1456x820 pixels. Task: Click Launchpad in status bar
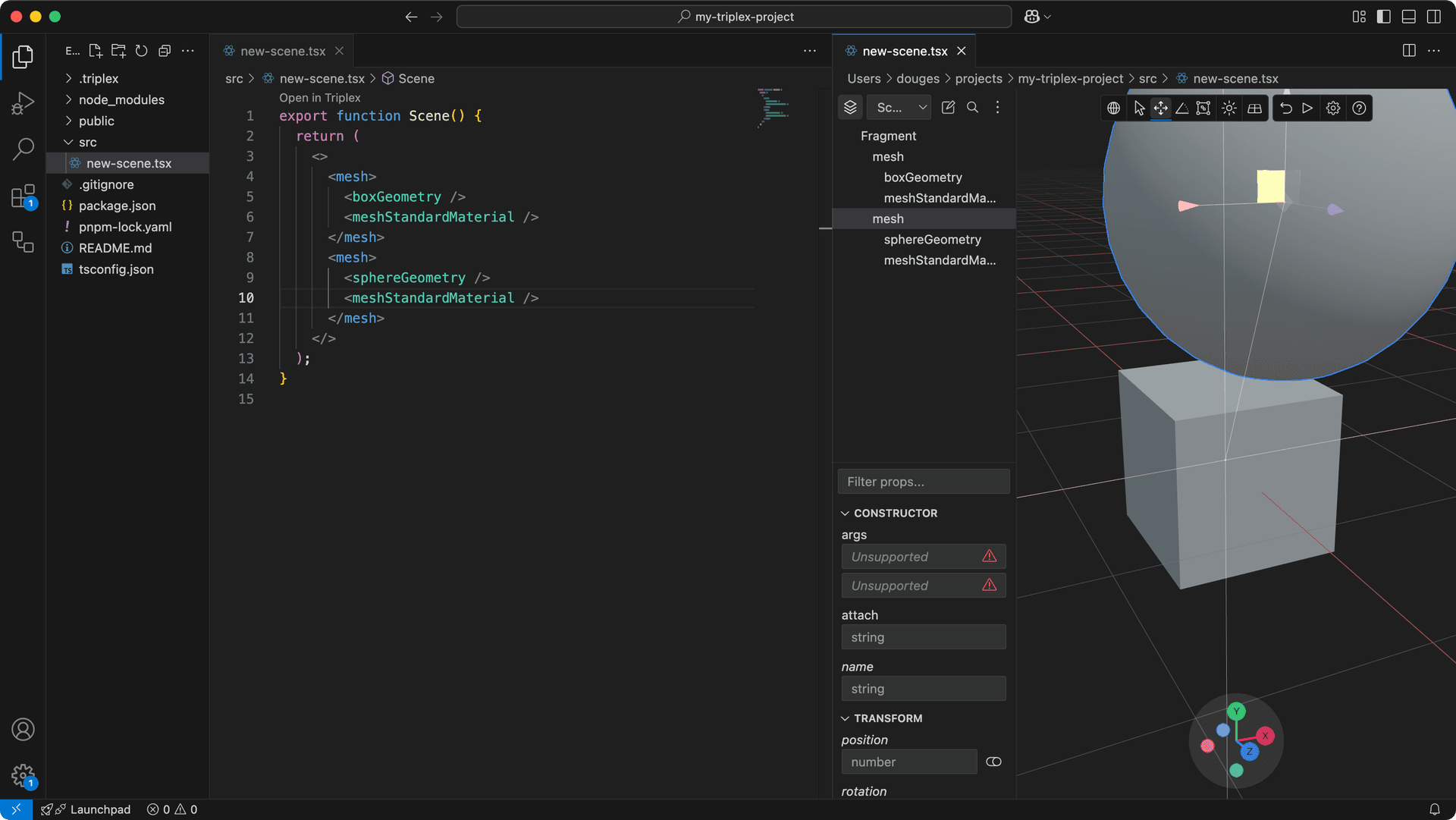(x=99, y=809)
